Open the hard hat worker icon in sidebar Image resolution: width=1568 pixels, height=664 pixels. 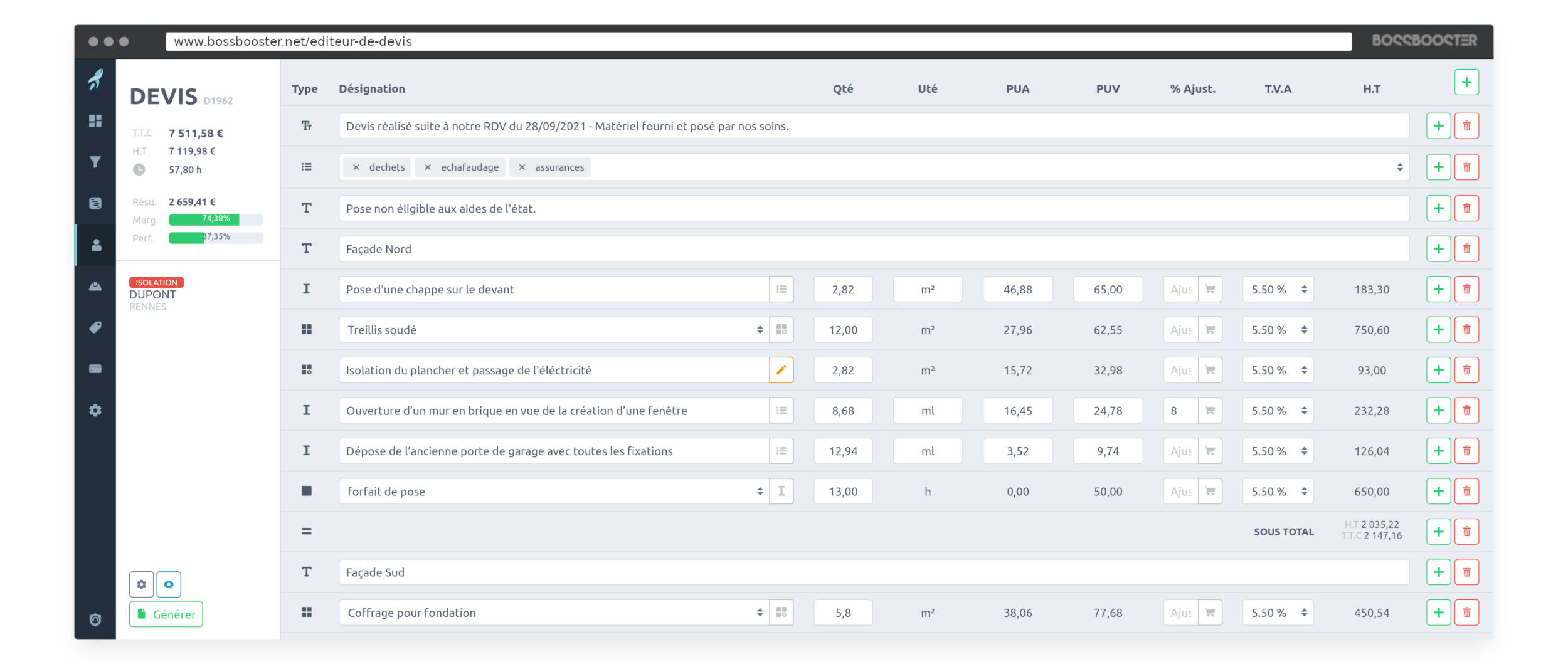point(95,286)
